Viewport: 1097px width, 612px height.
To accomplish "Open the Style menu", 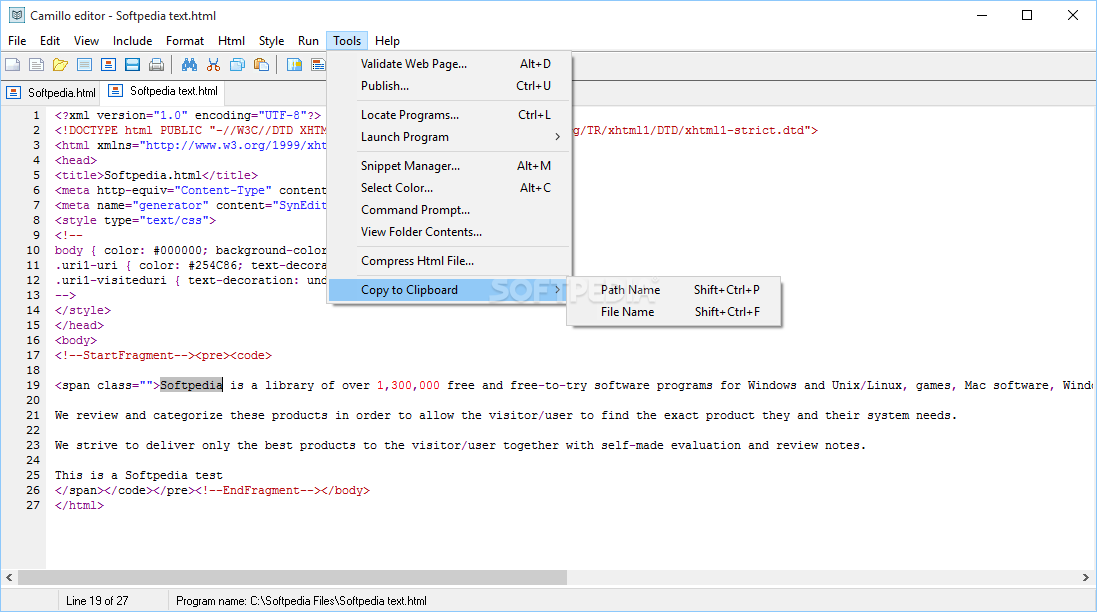I will [x=271, y=41].
